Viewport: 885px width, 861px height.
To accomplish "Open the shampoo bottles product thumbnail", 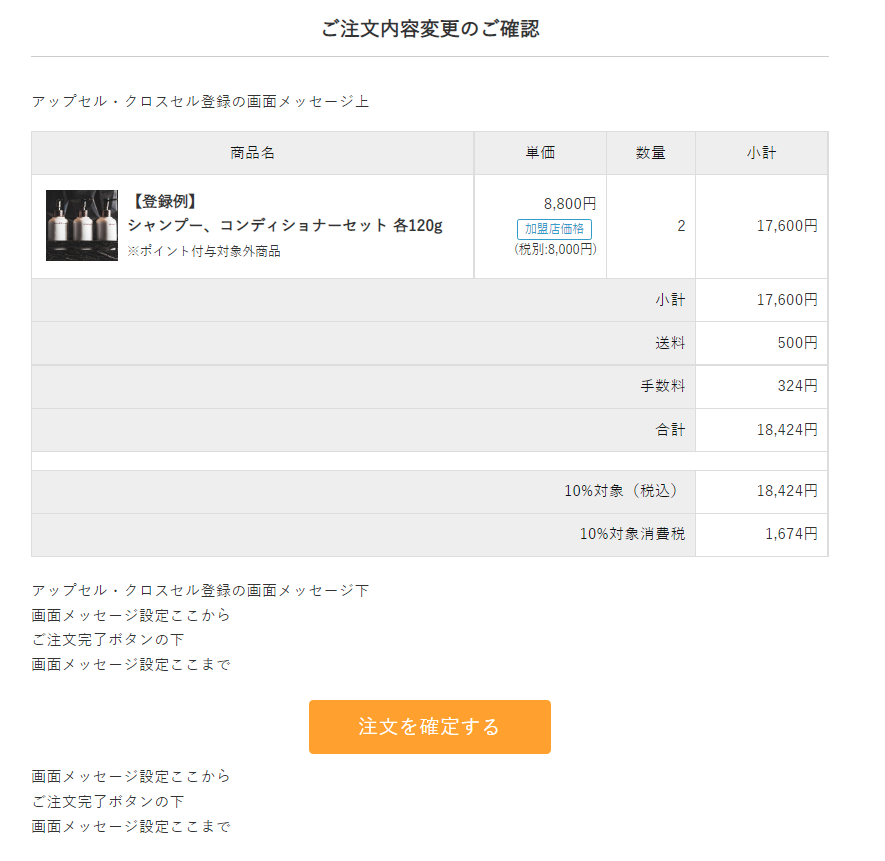I will click(81, 226).
